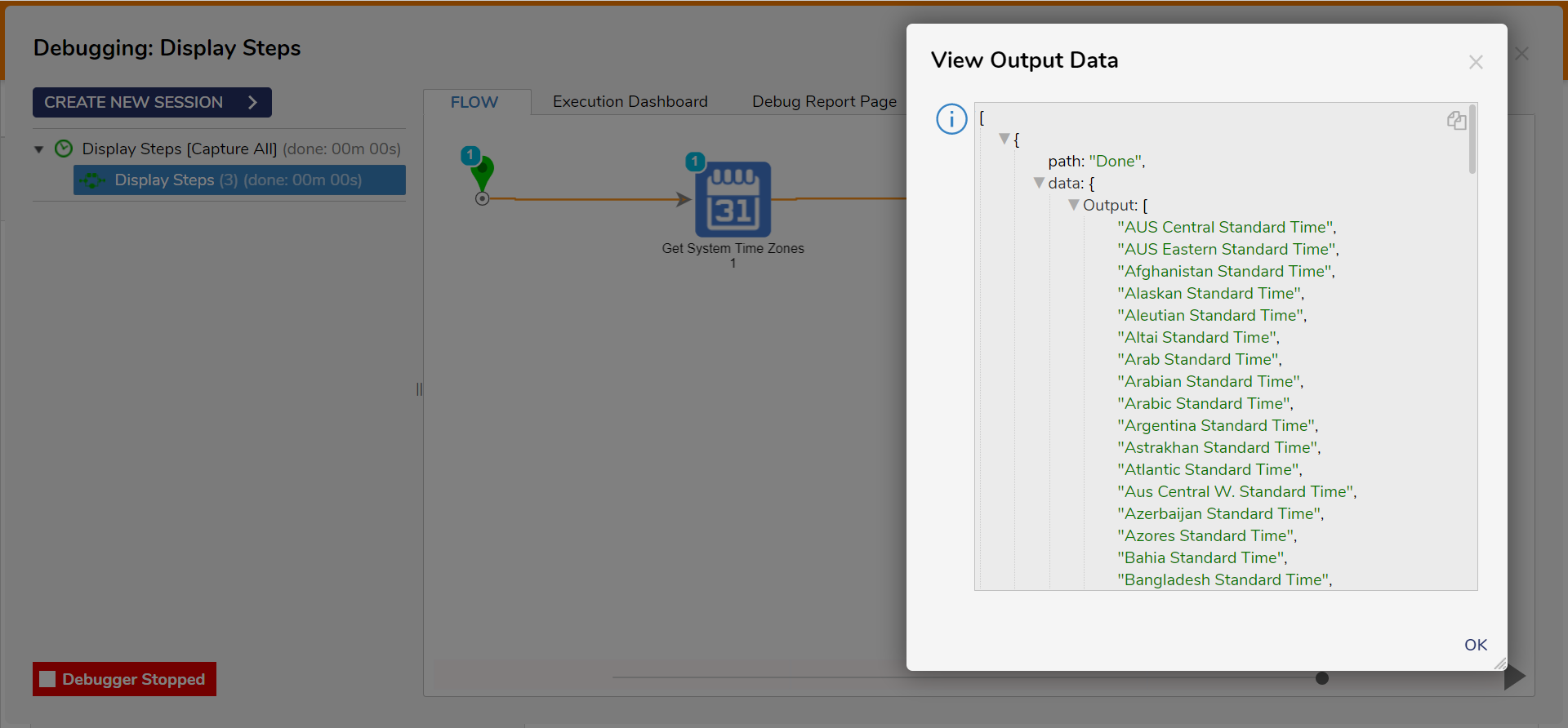The width and height of the screenshot is (1568, 728).
Task: Collapse the data node in output
Action: click(1039, 183)
